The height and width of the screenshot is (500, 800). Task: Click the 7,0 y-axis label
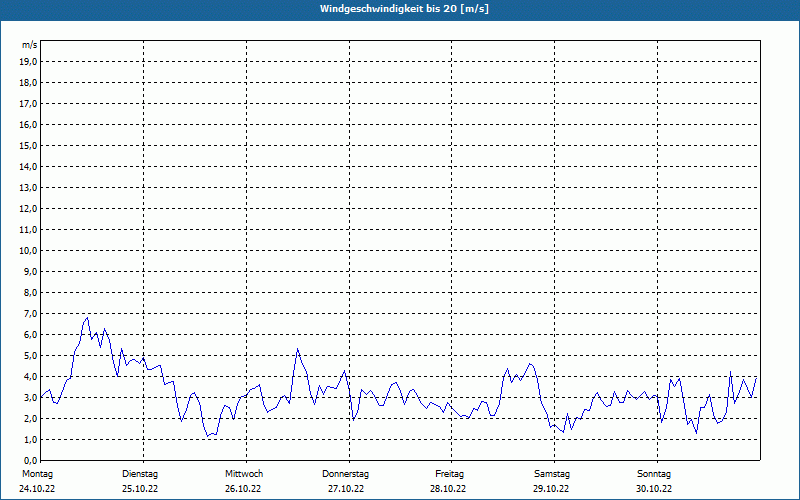[x=30, y=314]
